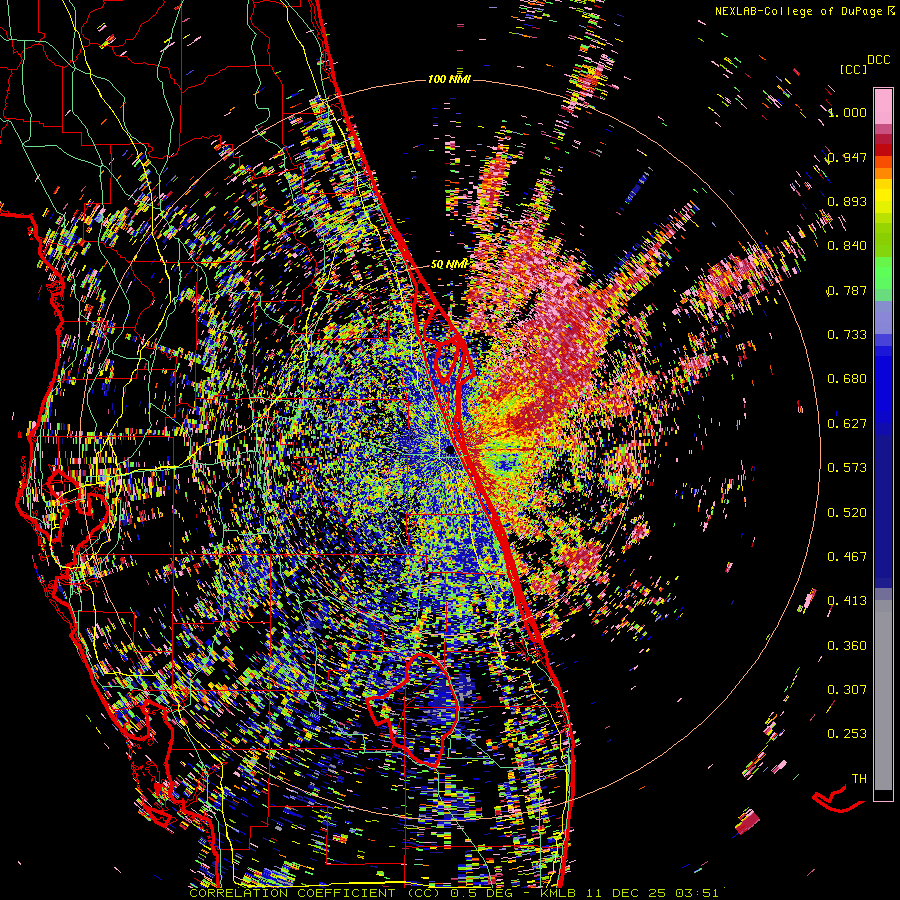900x900 pixels.
Task: Click the 0.360 scale label
Action: [847, 646]
